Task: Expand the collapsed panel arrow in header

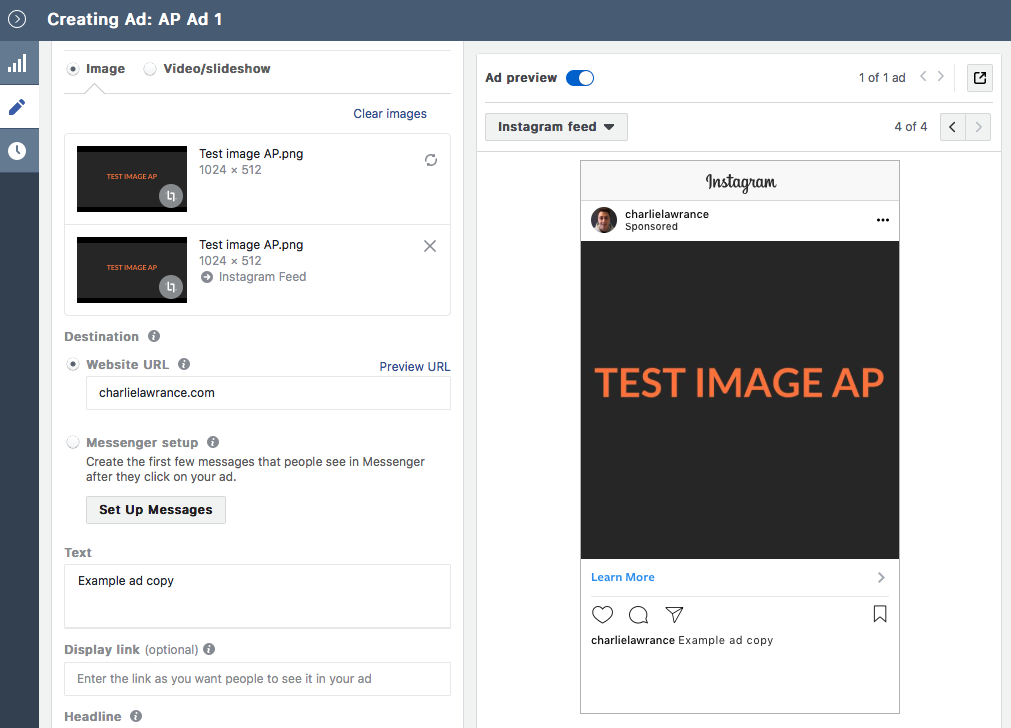Action: [x=17, y=19]
